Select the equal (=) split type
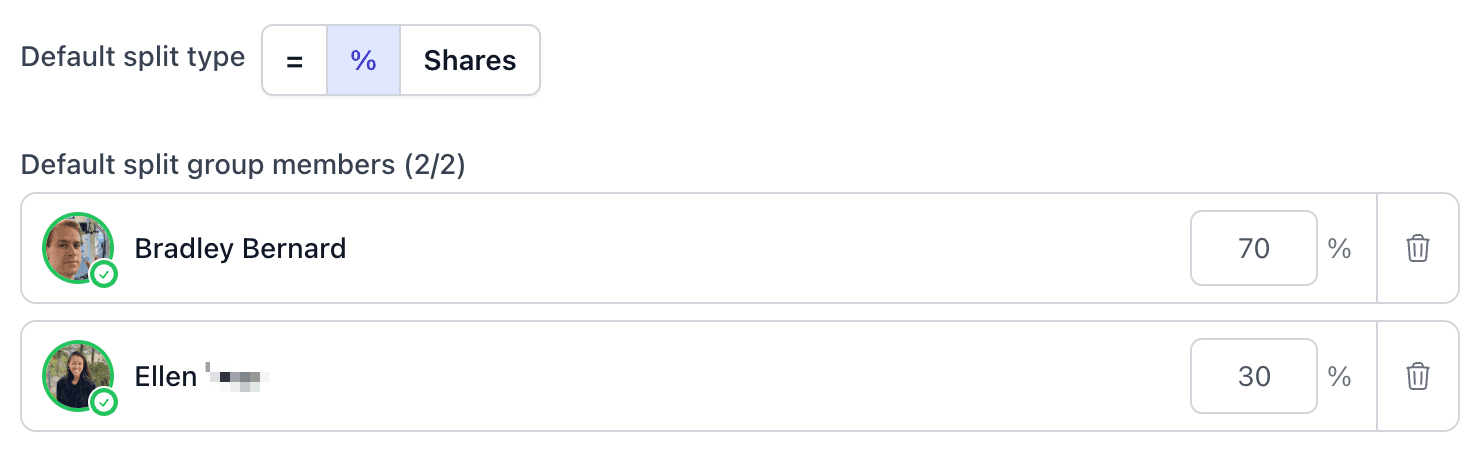The image size is (1478, 472). 294,60
